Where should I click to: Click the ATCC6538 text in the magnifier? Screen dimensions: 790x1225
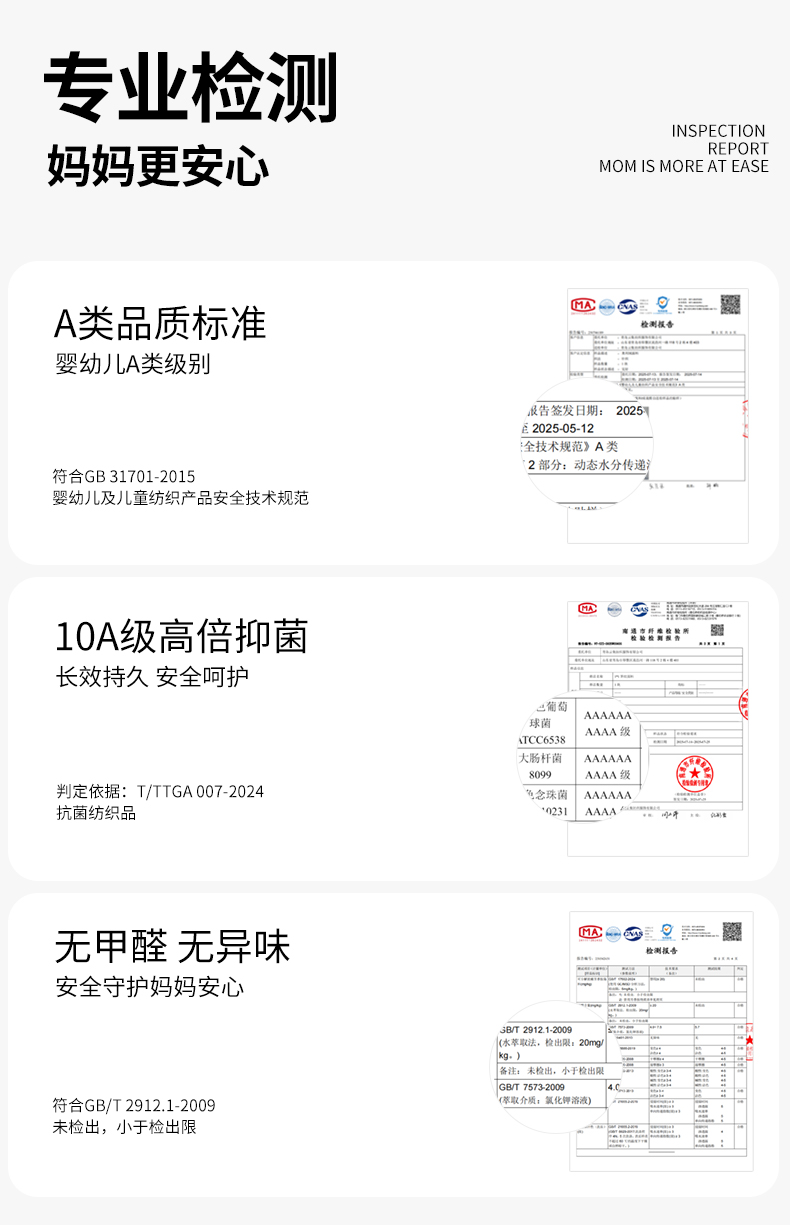tap(542, 740)
